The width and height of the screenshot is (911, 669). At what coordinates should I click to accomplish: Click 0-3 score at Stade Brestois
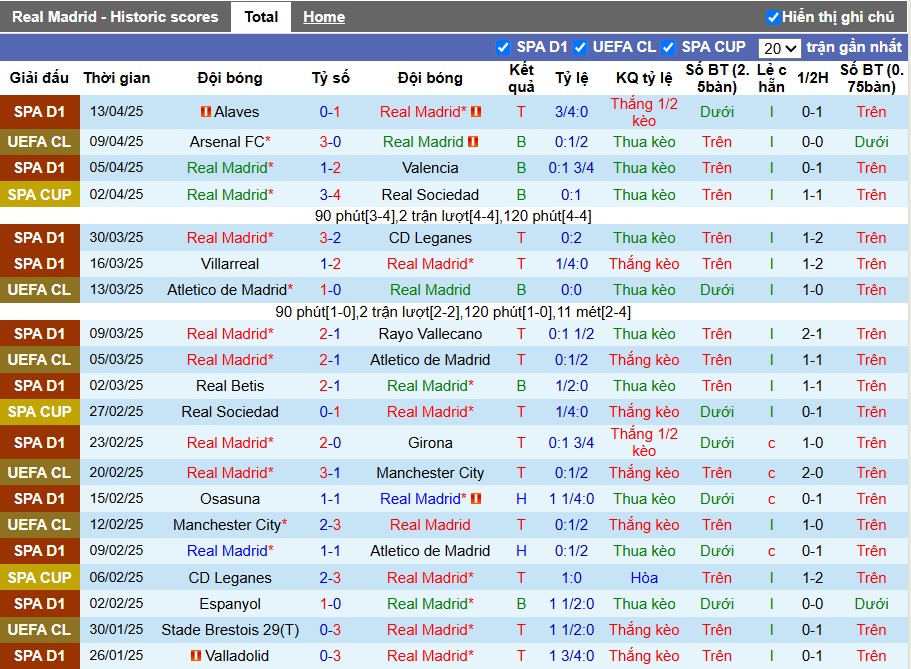coord(330,629)
